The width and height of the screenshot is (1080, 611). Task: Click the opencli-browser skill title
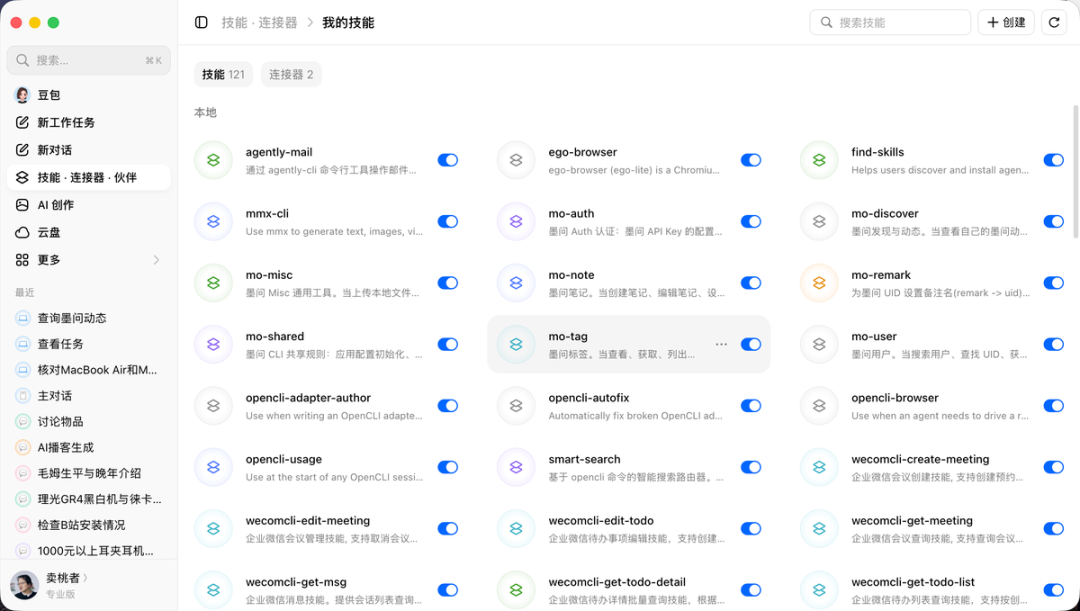coord(895,397)
